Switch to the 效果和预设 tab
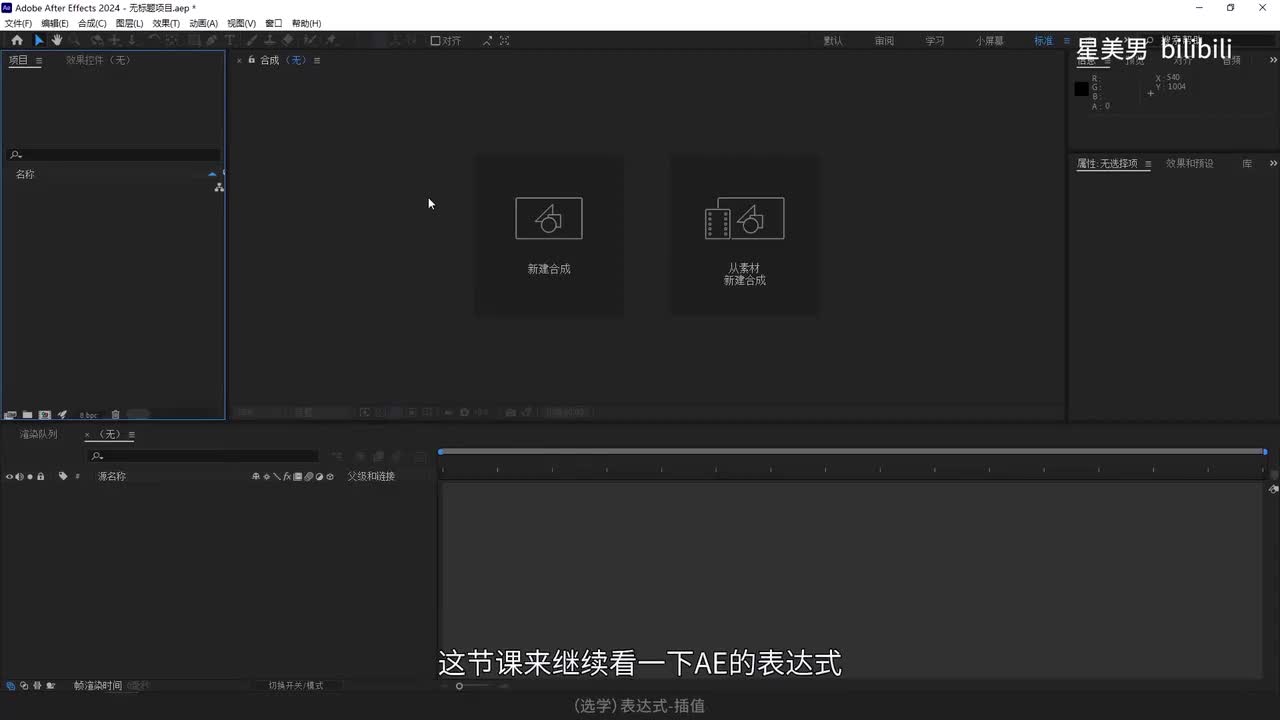 (1190, 163)
